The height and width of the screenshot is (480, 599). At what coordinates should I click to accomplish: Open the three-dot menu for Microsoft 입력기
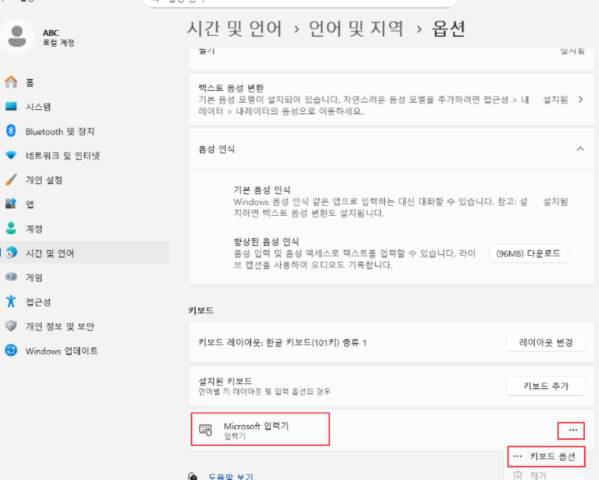coord(571,430)
